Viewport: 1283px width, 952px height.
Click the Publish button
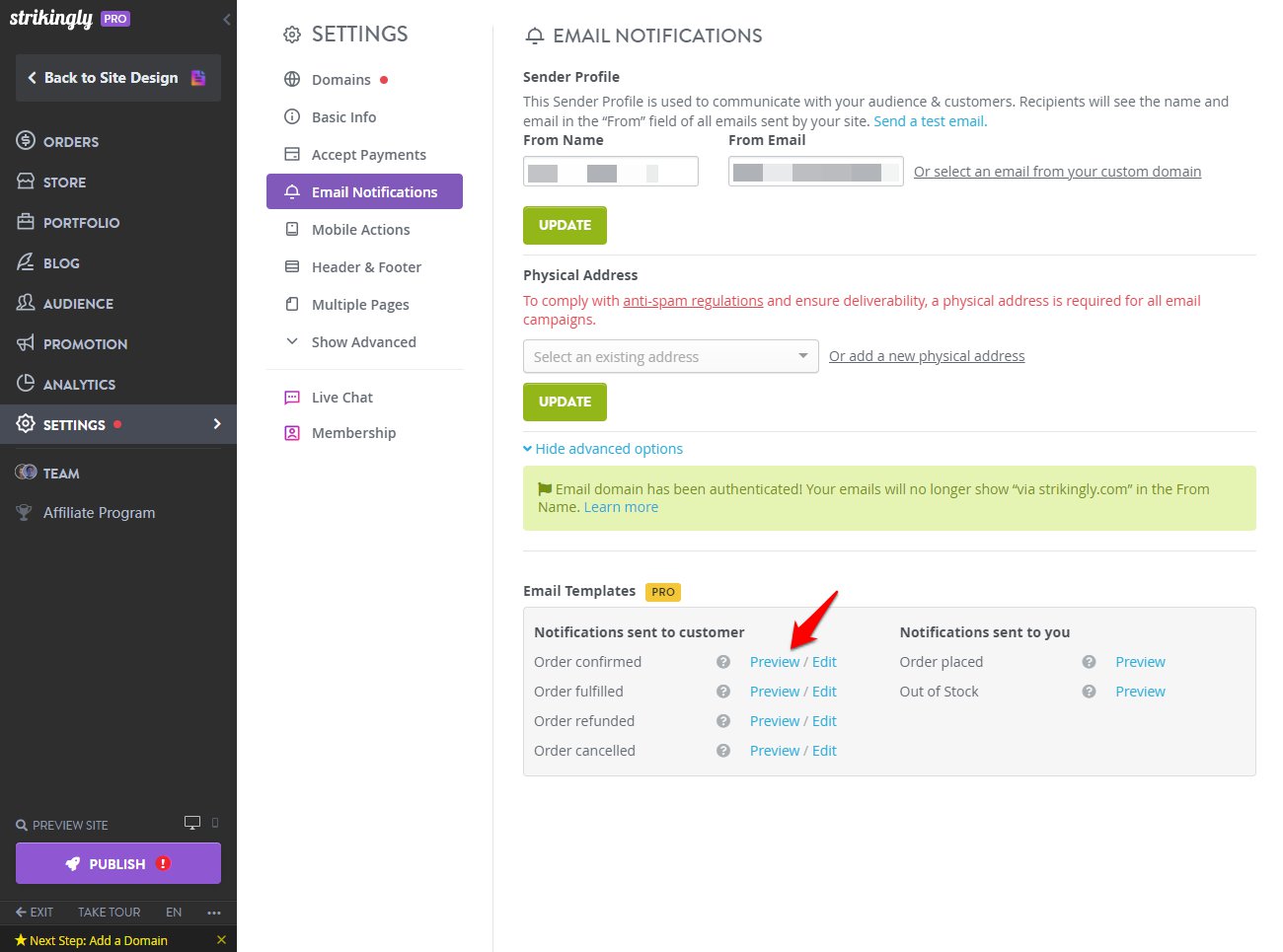click(x=118, y=863)
